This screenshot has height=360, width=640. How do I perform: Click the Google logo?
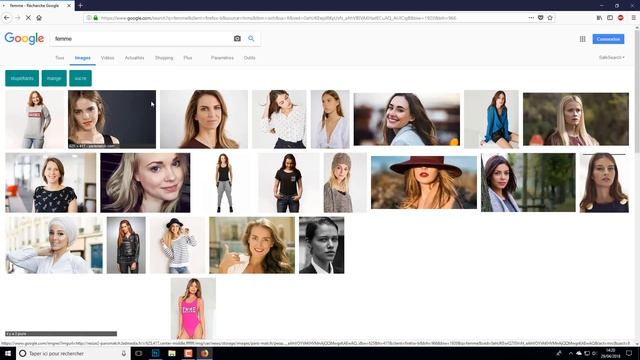tap(24, 38)
